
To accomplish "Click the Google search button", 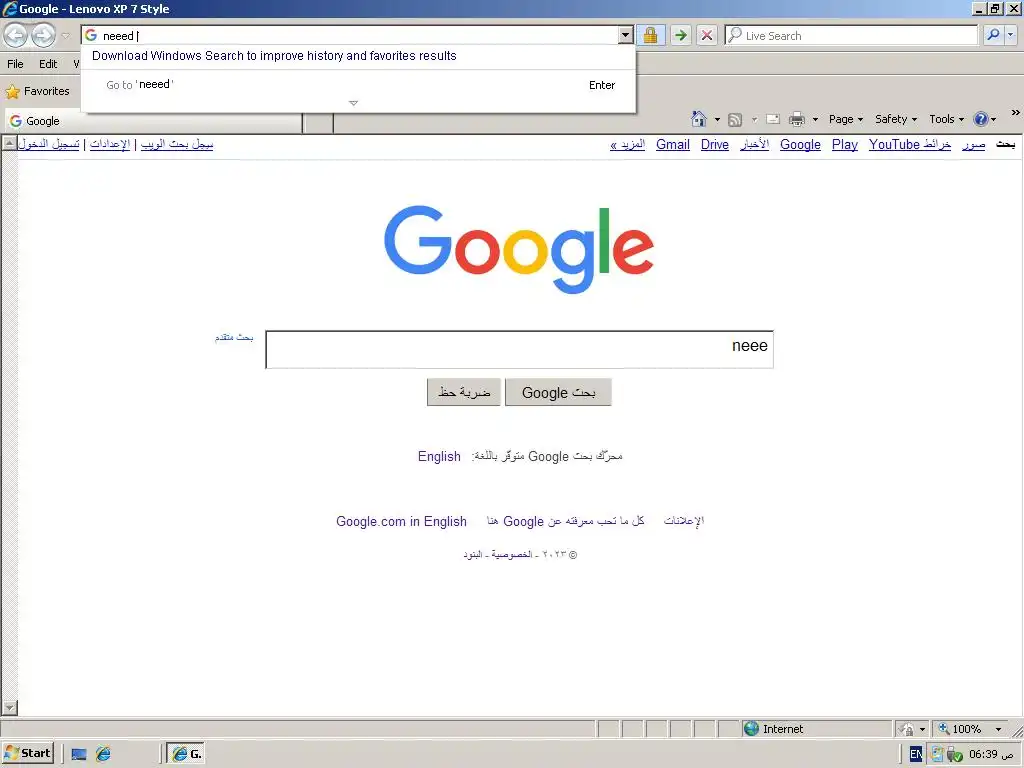I will [x=558, y=392].
